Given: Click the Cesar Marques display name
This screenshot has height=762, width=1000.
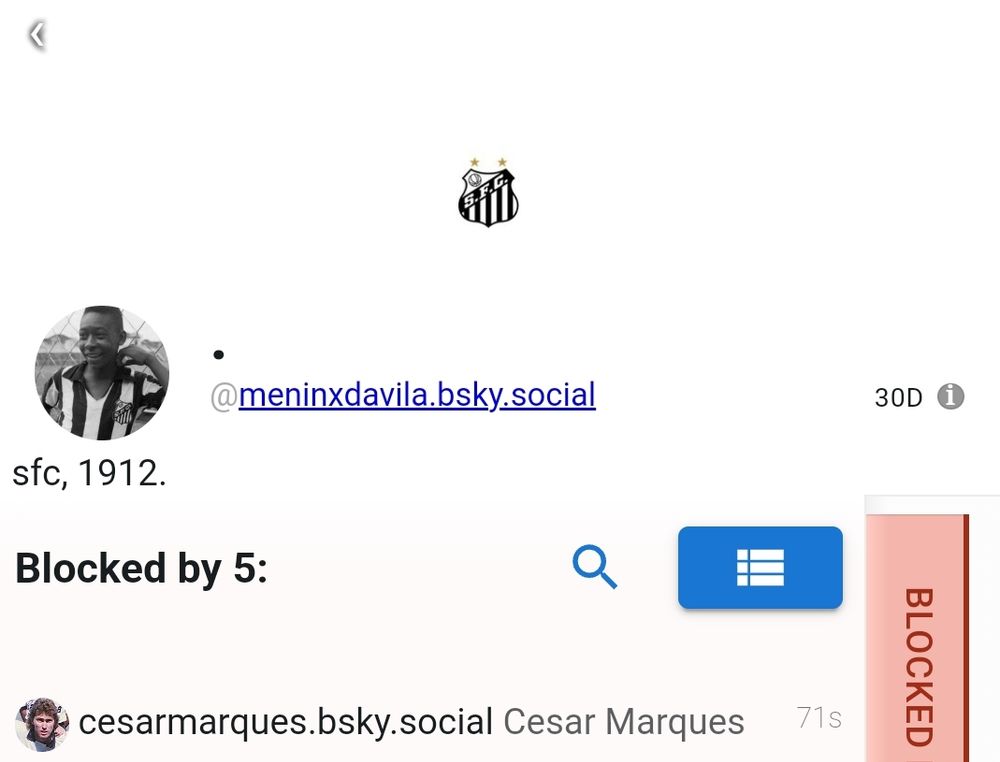Looking at the screenshot, I should [x=624, y=722].
